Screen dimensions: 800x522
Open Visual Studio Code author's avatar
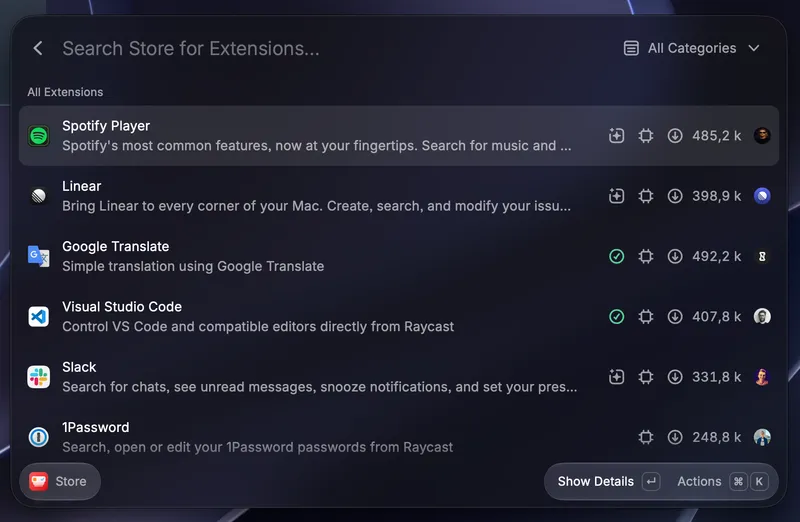pos(762,316)
